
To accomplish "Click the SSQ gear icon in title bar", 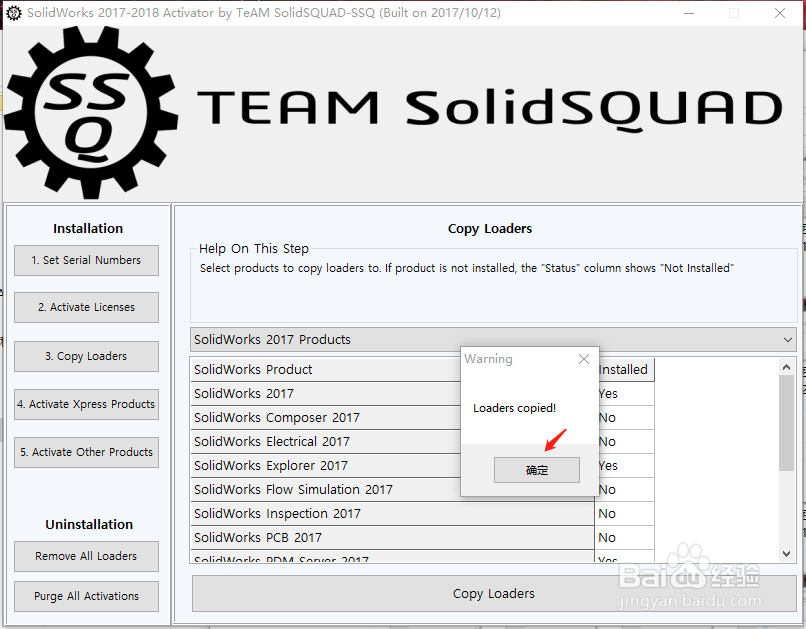I will click(x=13, y=13).
